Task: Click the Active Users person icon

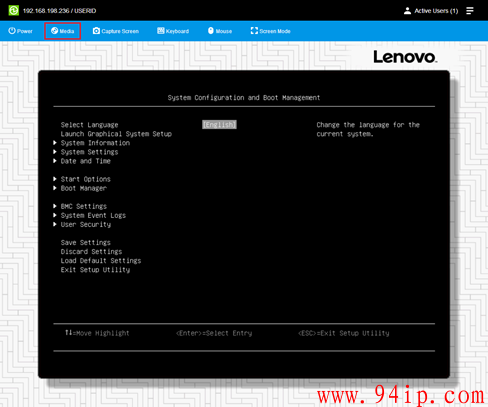Action: 407,11
